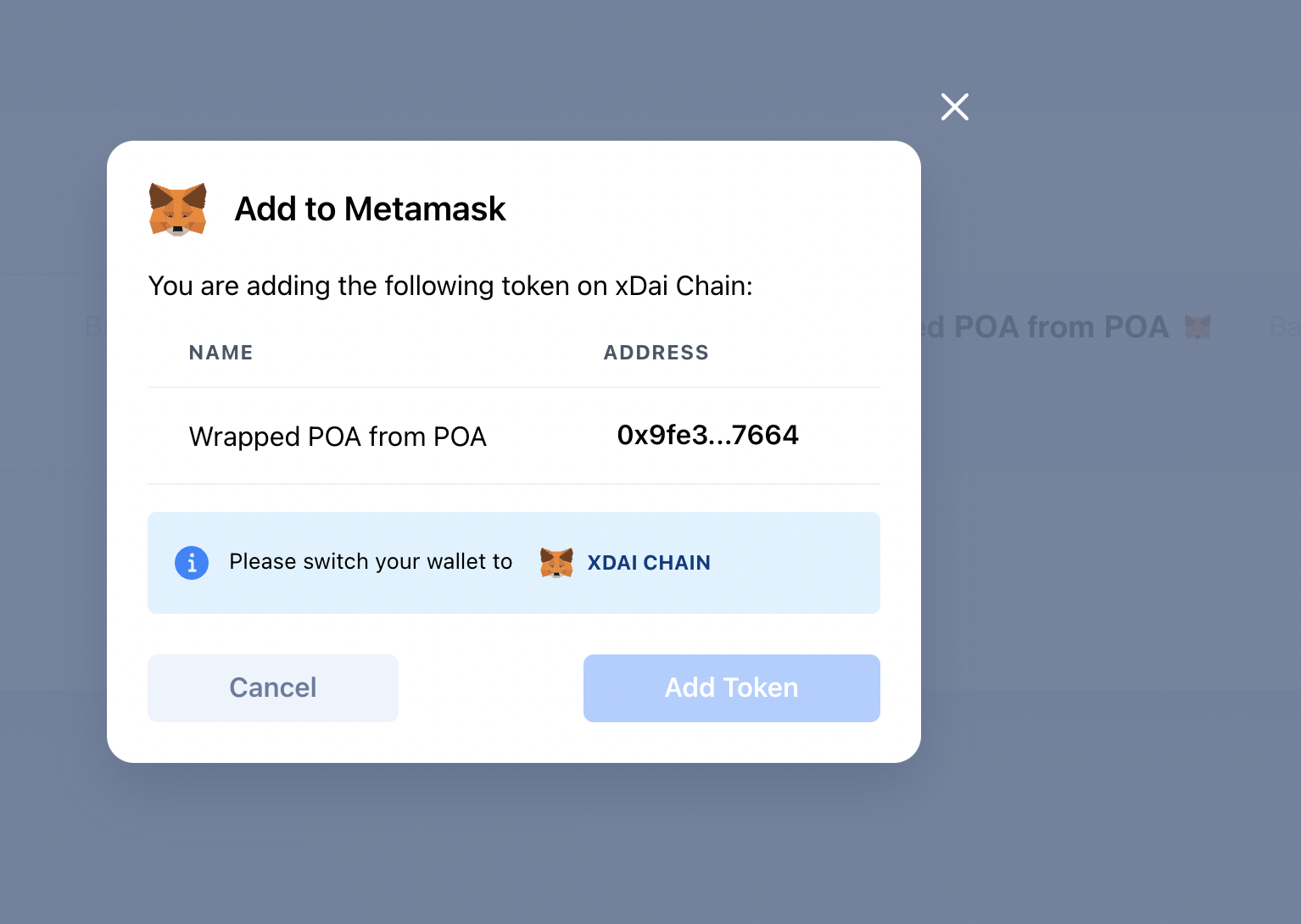The width and height of the screenshot is (1301, 924).
Task: Open the XDAI CHAIN network link
Action: pos(649,562)
